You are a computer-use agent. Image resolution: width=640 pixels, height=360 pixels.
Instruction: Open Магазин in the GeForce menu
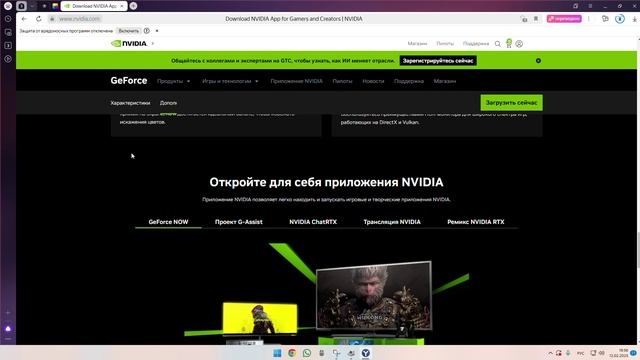444,81
